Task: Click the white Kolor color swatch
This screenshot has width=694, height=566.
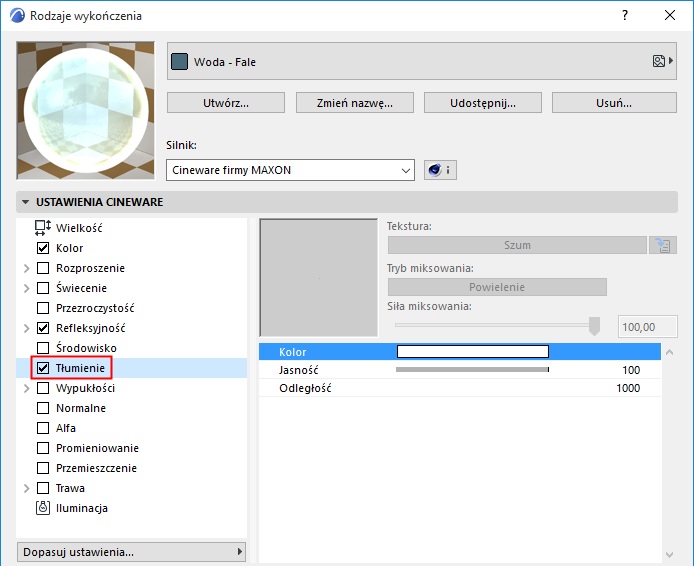Action: (x=473, y=351)
